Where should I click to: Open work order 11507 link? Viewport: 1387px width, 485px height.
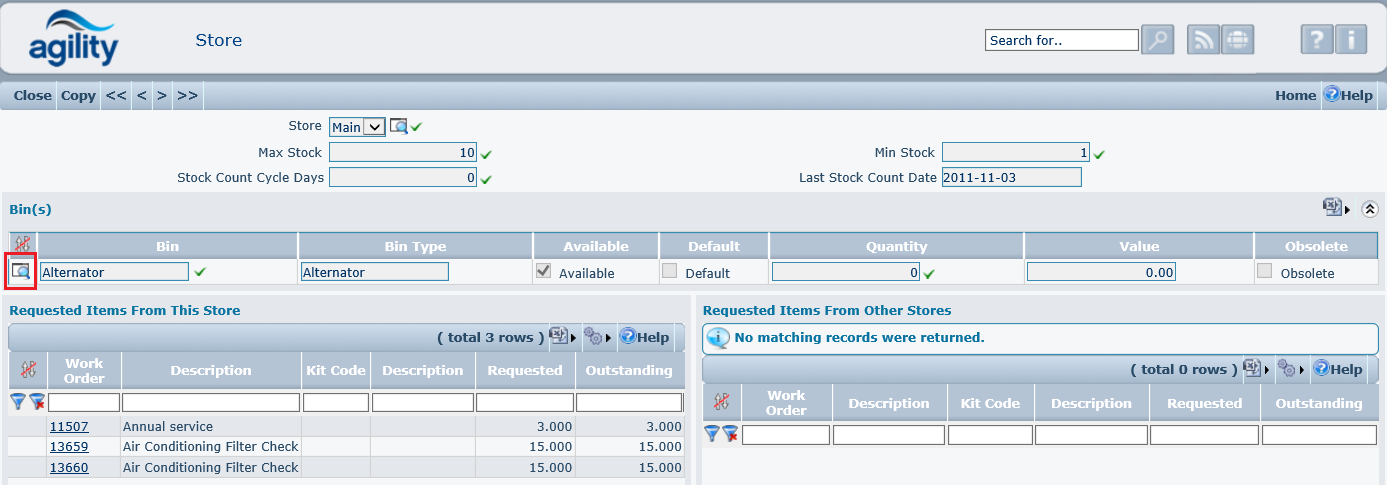(69, 426)
